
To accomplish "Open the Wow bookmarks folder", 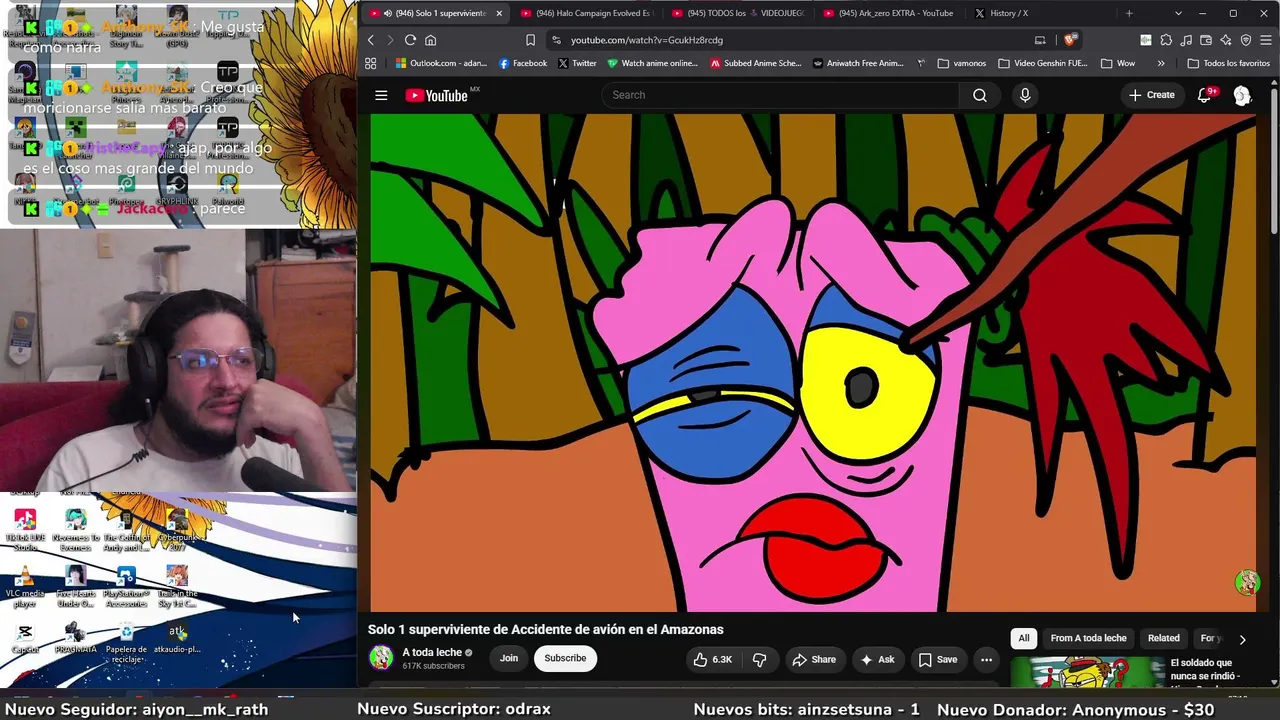I will click(1118, 63).
